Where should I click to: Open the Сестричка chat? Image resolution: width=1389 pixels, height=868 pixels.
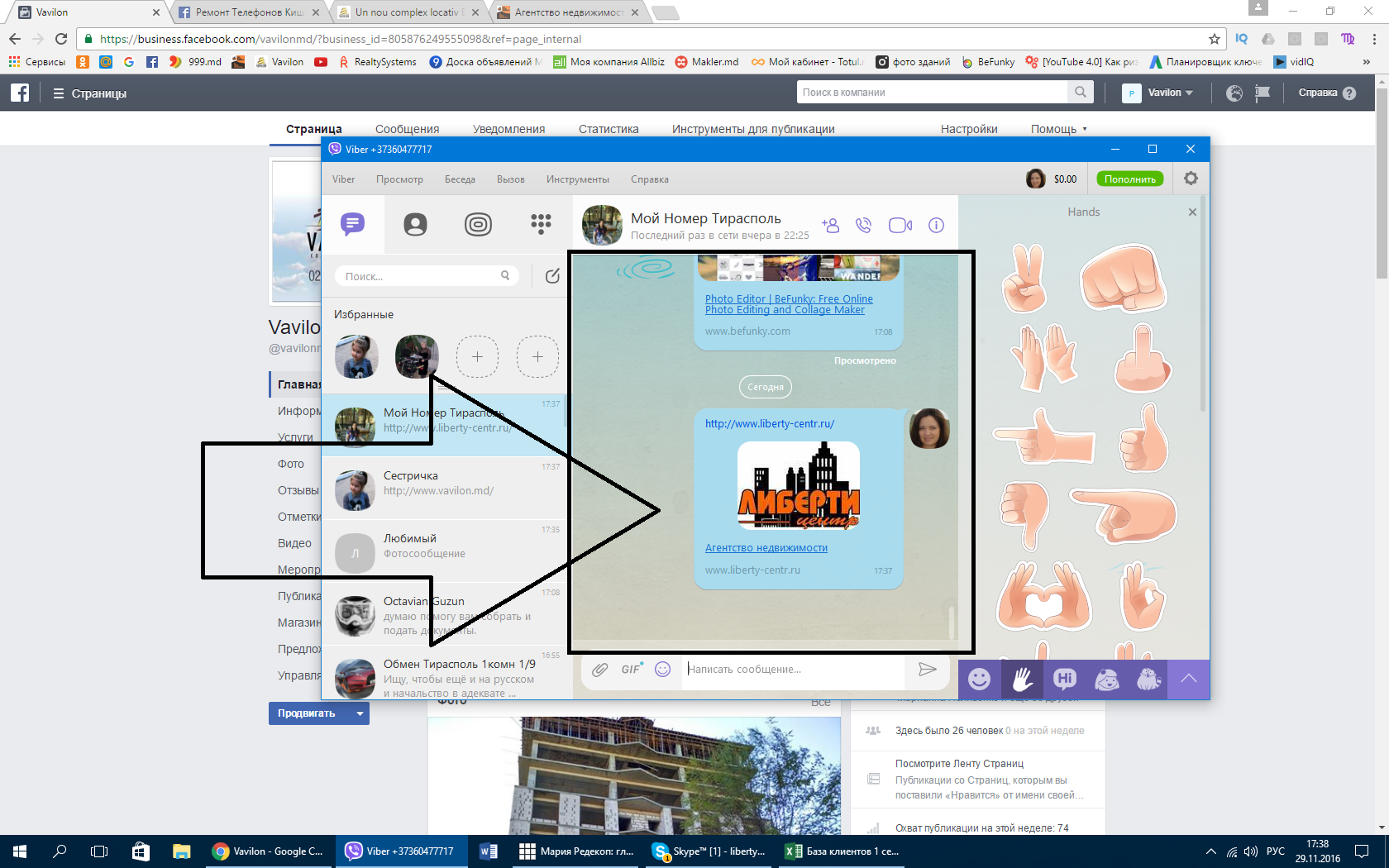(x=445, y=489)
